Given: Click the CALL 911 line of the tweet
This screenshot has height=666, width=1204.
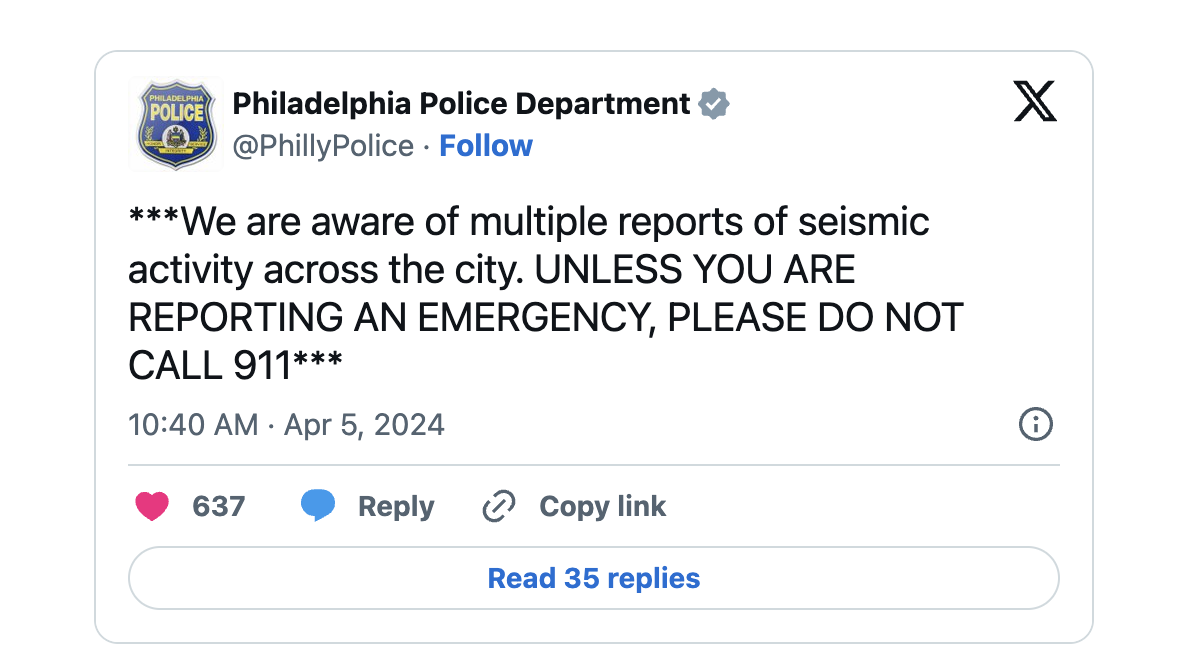Looking at the screenshot, I should (x=236, y=366).
